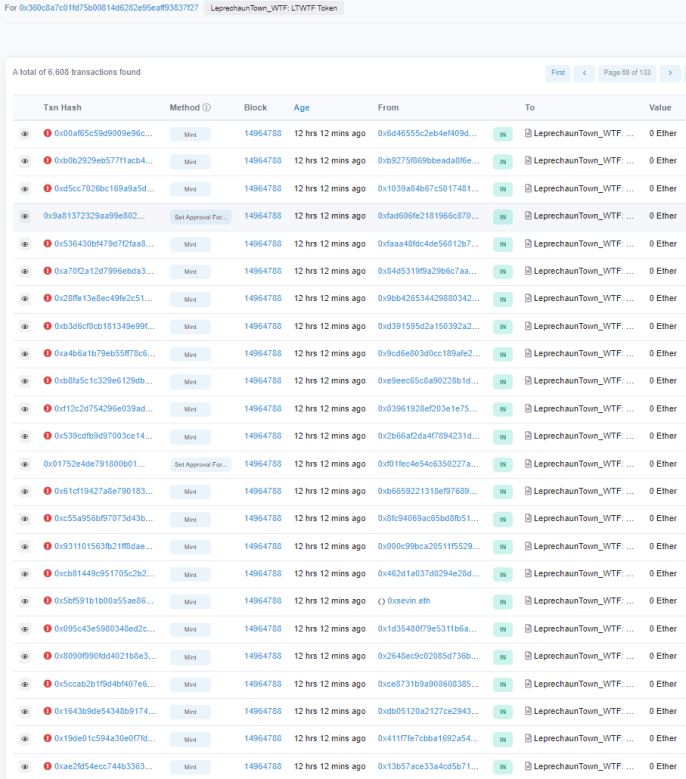The image size is (686, 779).
Task: Click eye icon for 0x19de01c594a30e0f7fd
Action: point(24,739)
